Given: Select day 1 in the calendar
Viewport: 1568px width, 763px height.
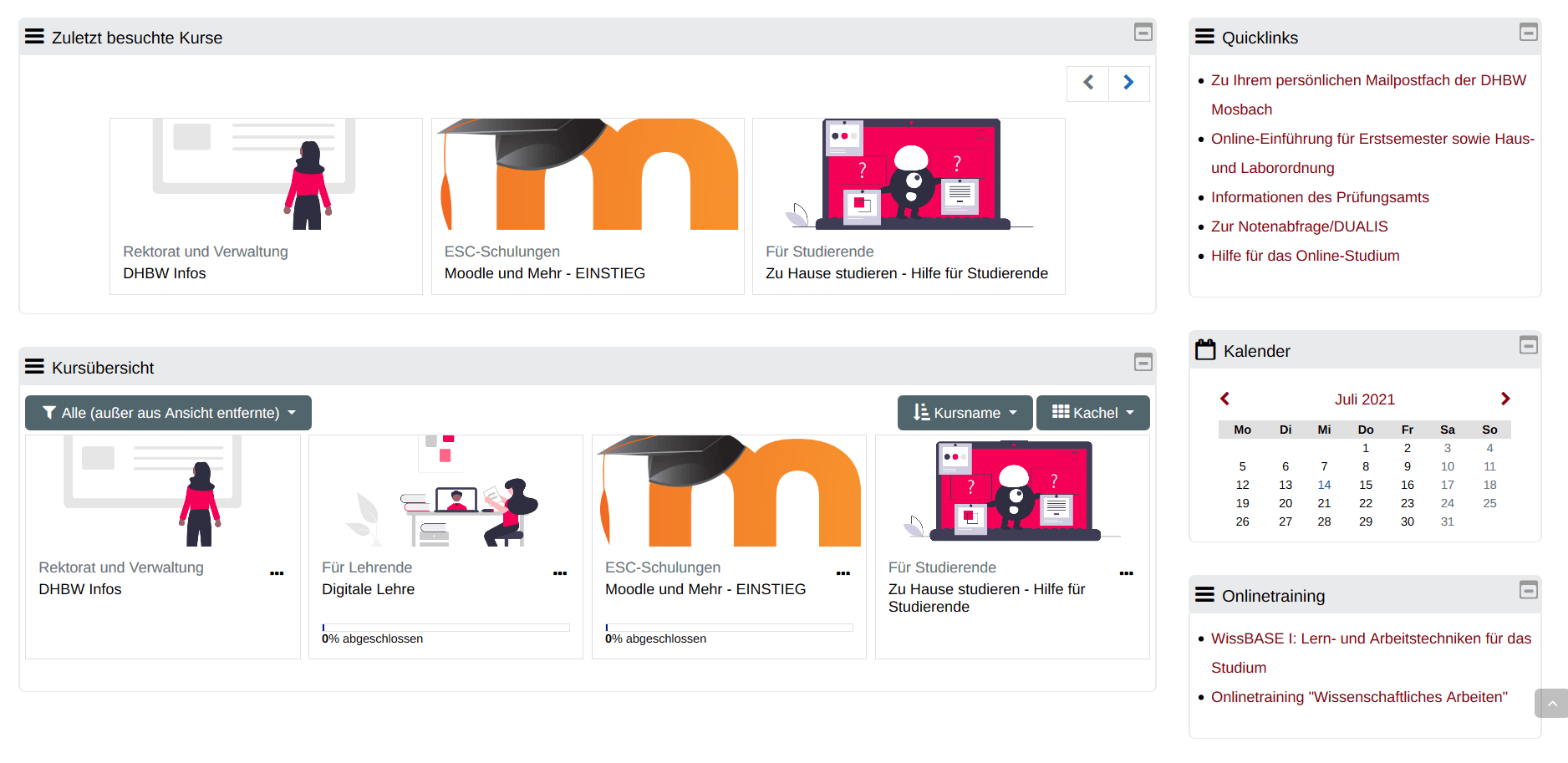Looking at the screenshot, I should 1365,448.
